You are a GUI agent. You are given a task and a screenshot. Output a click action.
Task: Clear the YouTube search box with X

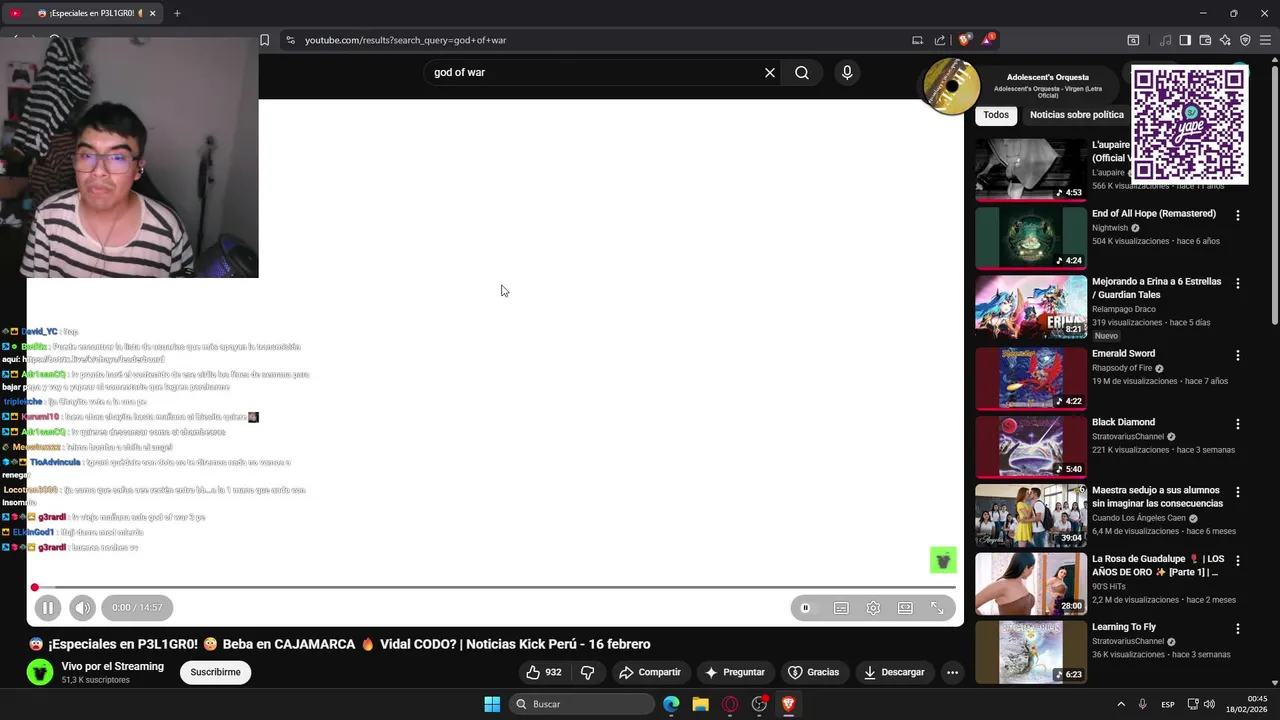tap(770, 72)
